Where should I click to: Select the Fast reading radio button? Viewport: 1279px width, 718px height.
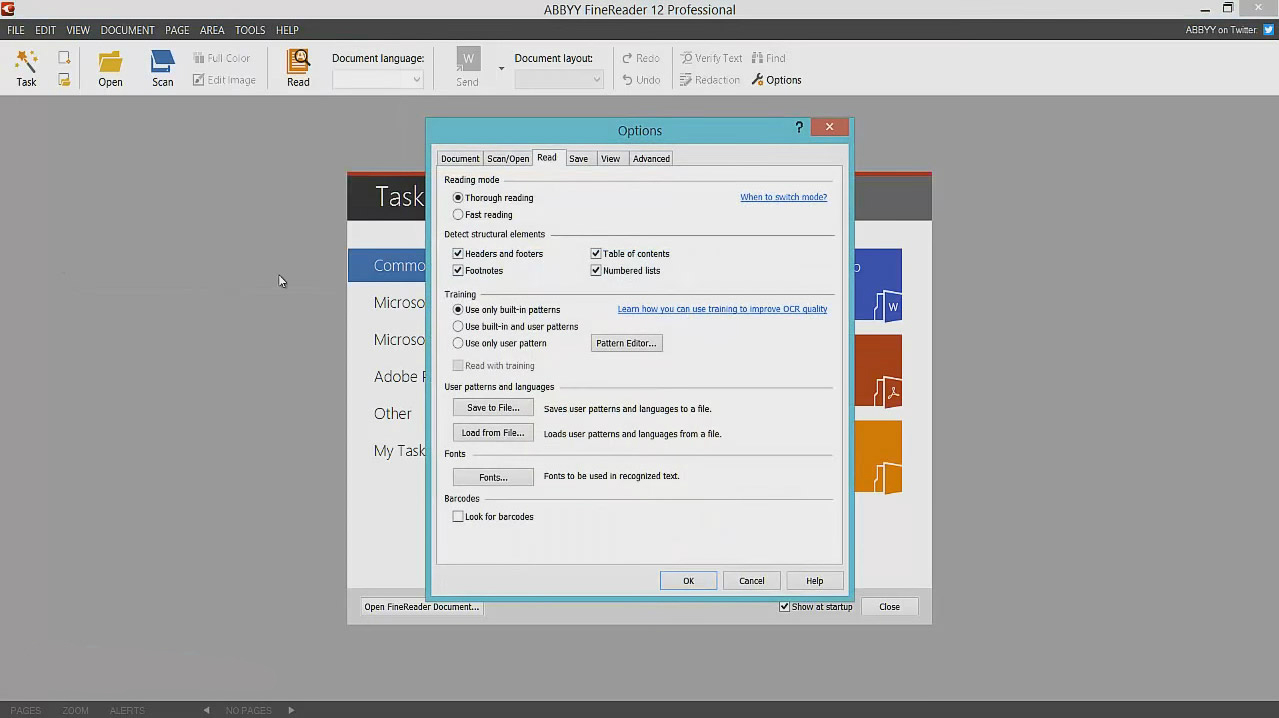[x=458, y=215]
